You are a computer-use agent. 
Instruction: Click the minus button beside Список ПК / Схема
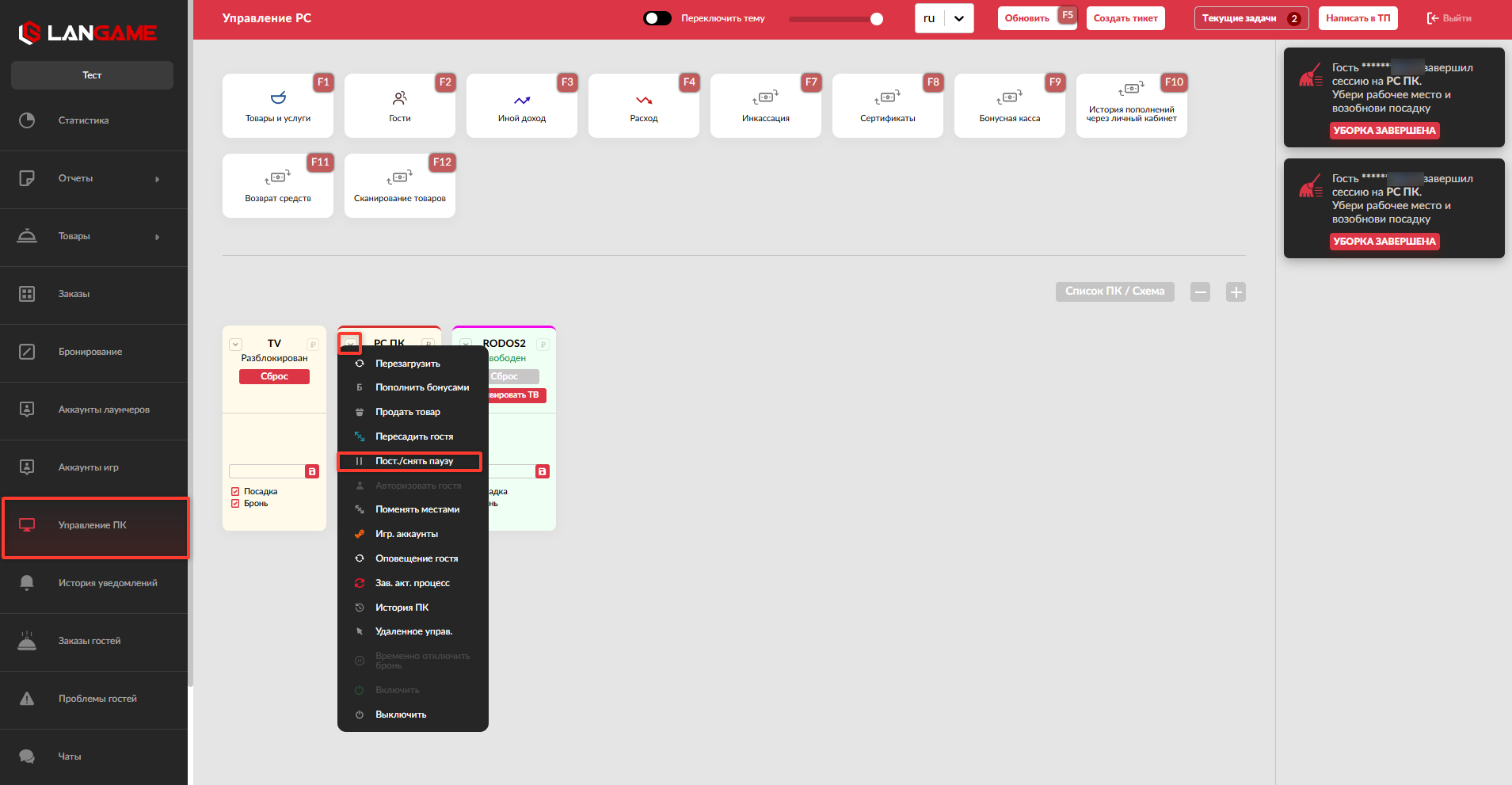click(x=1201, y=292)
